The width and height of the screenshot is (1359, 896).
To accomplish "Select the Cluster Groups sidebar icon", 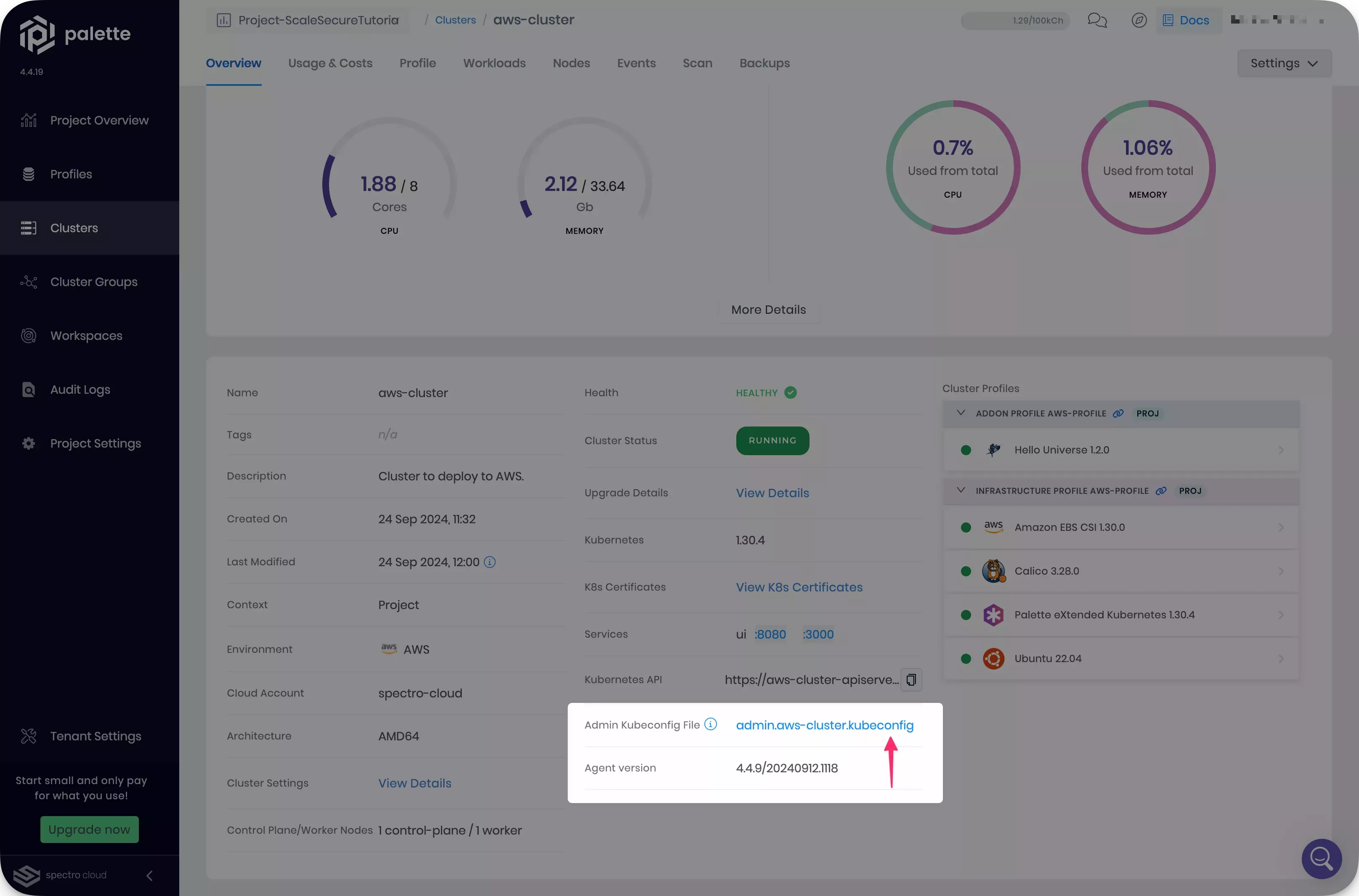I will [x=29, y=281].
